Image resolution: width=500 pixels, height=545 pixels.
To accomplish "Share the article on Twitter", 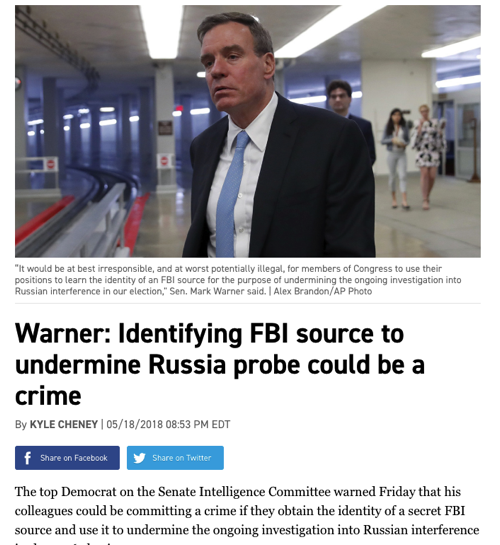I will tap(175, 458).
